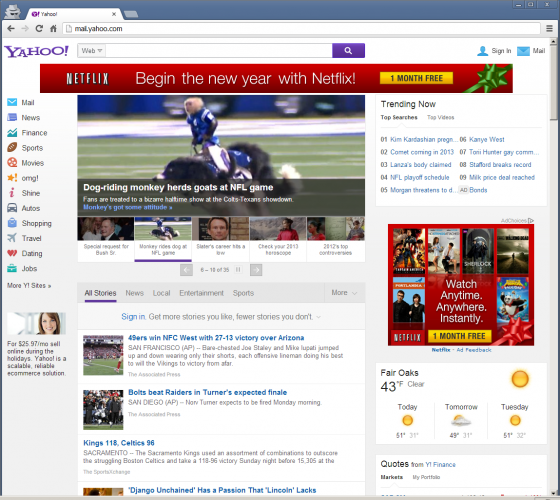Click the purple search magnifier button
The image size is (560, 500).
pos(348,51)
